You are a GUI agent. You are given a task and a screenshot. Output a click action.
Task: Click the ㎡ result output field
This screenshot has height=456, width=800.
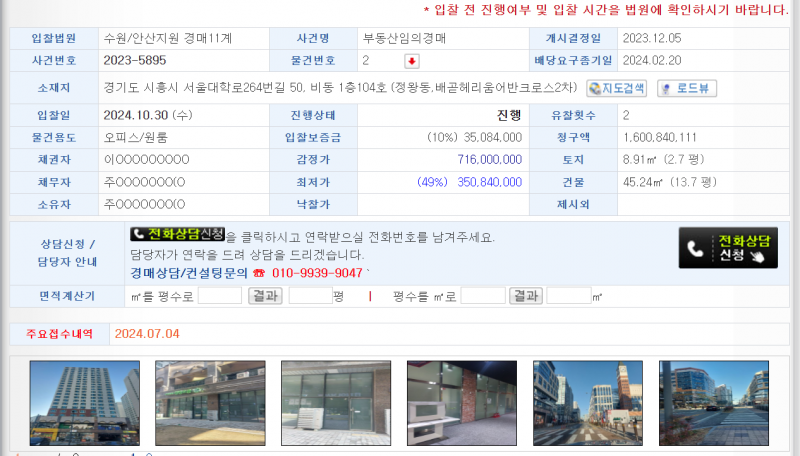click(x=569, y=296)
